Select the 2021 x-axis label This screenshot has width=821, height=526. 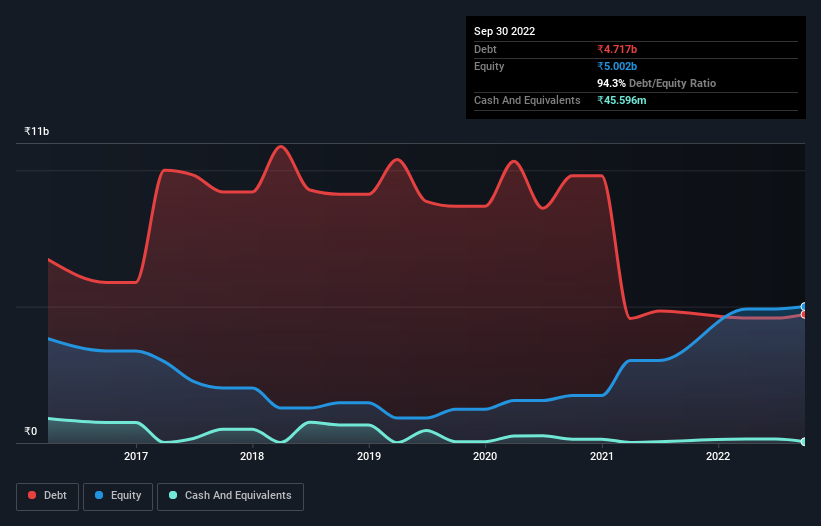click(602, 456)
